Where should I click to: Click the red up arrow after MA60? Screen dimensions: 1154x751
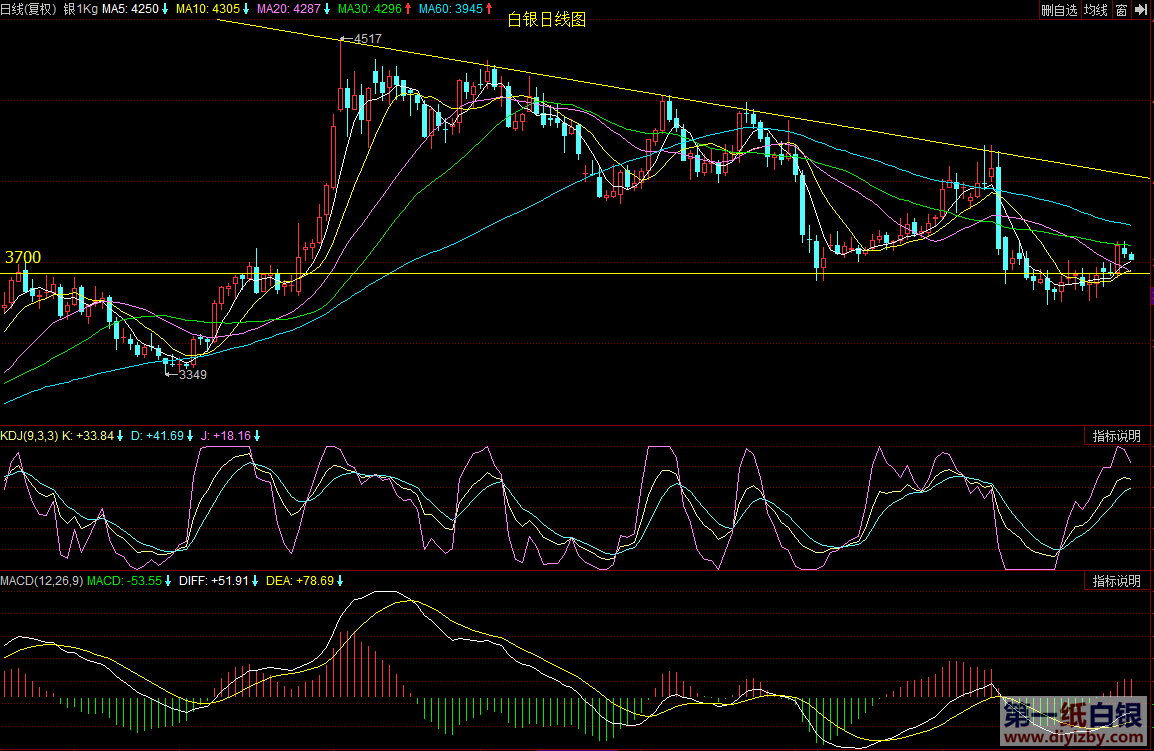tap(490, 9)
